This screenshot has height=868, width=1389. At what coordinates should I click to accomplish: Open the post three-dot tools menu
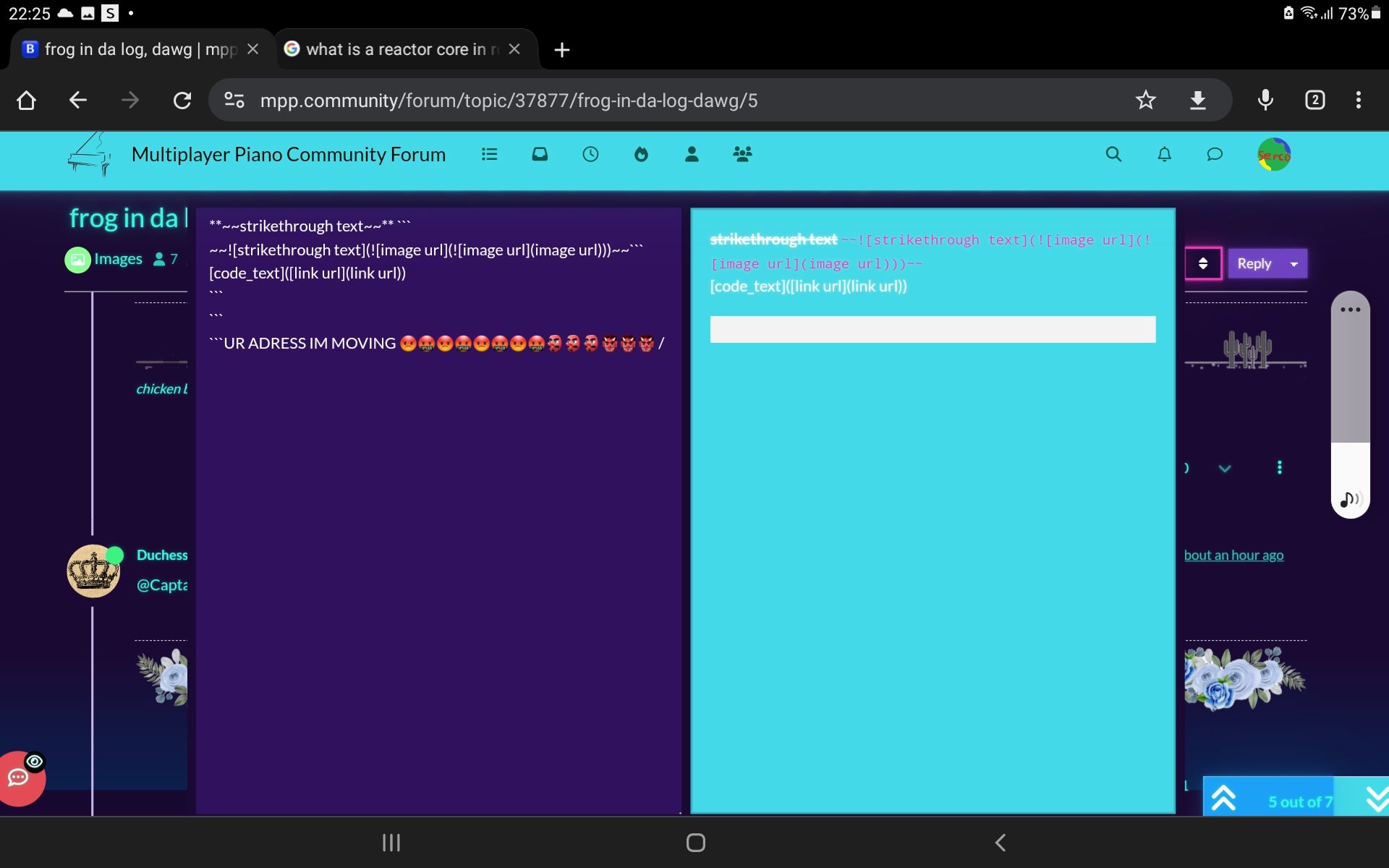pyautogui.click(x=1279, y=468)
